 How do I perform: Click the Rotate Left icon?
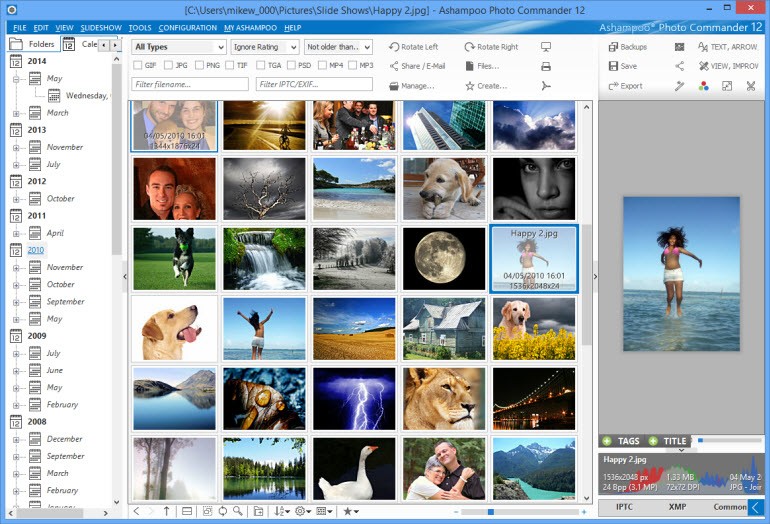393,47
